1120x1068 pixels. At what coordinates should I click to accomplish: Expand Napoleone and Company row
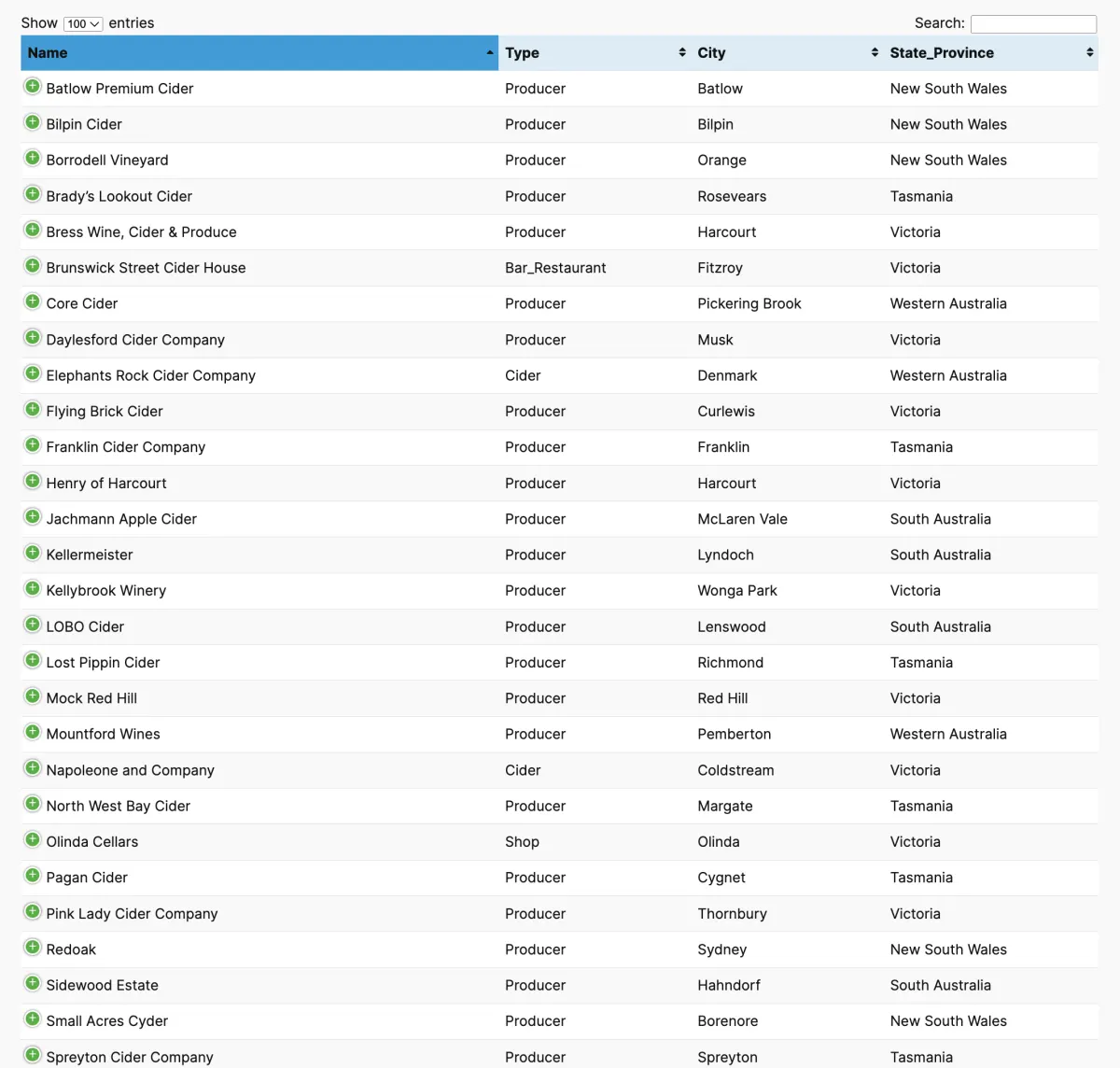pos(33,768)
